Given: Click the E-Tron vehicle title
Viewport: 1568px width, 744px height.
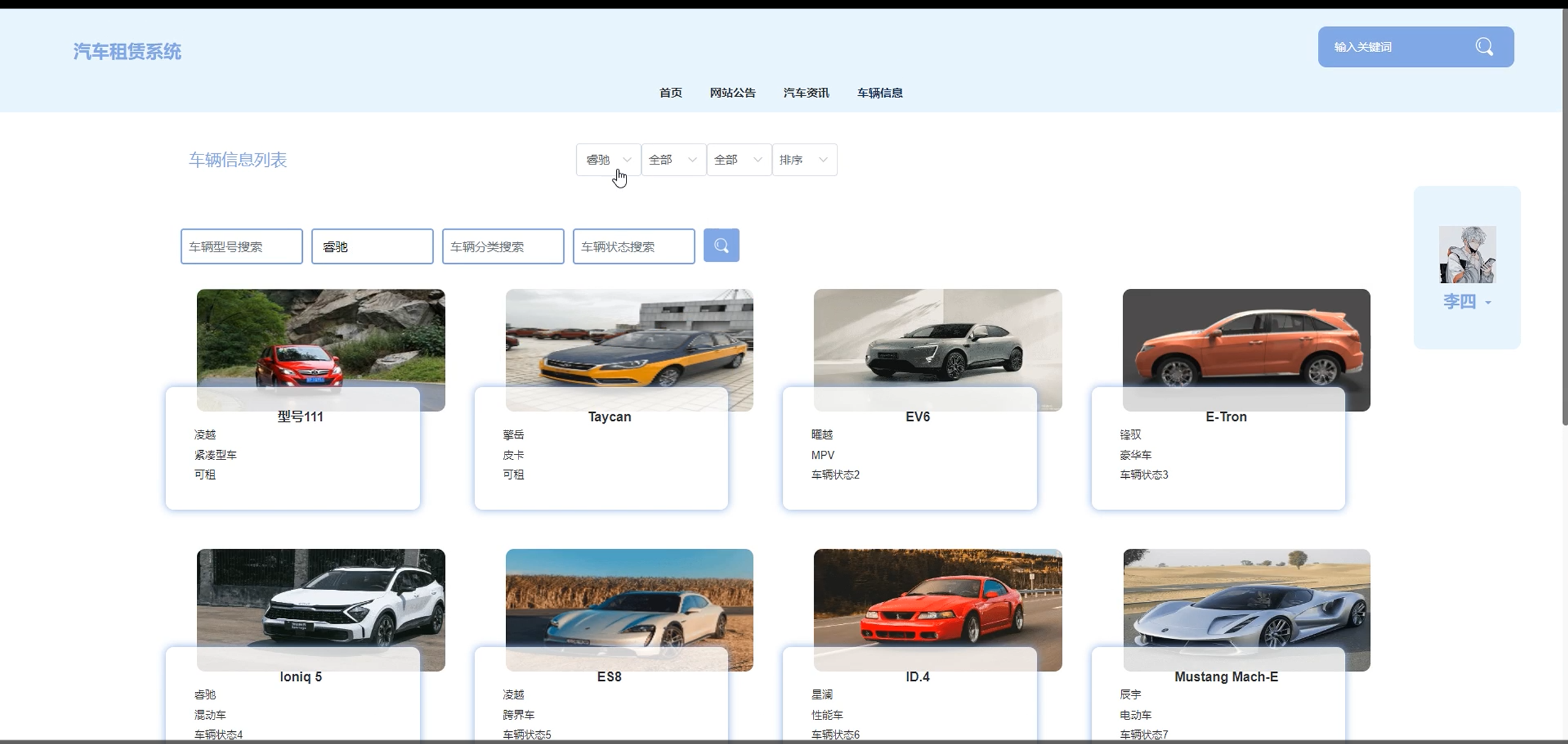Looking at the screenshot, I should point(1226,417).
